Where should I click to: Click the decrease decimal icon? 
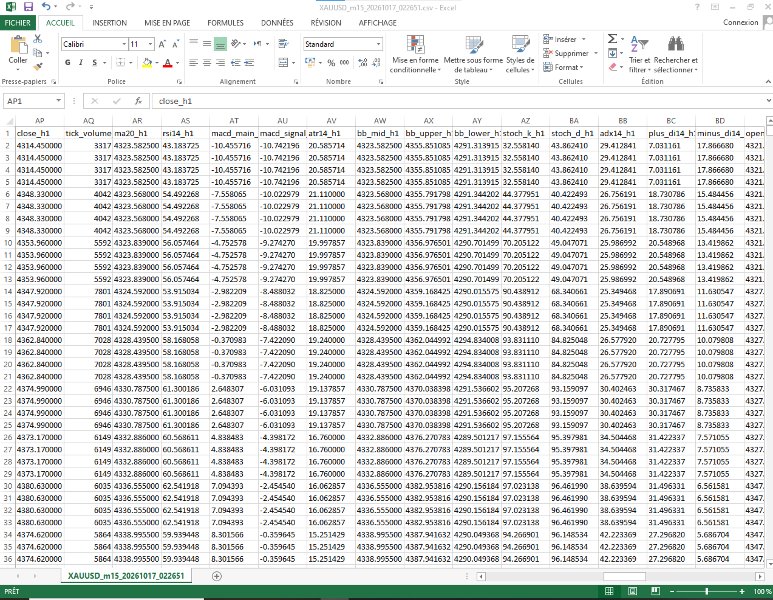(377, 63)
